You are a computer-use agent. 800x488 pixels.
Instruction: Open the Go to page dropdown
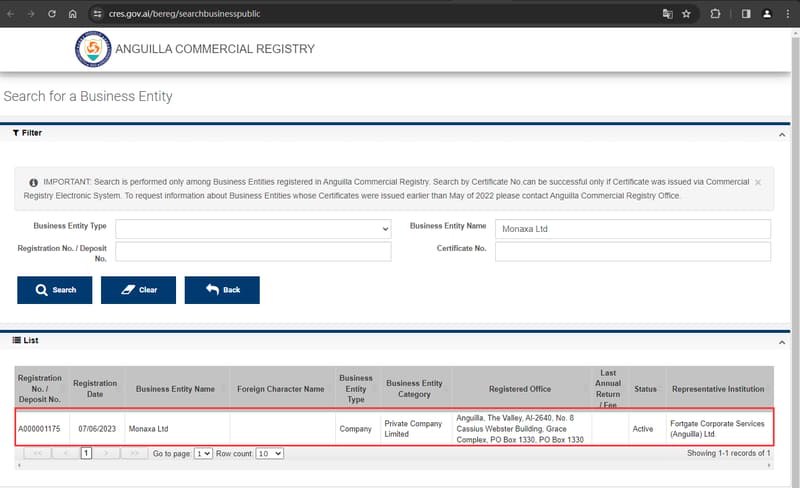tap(203, 453)
